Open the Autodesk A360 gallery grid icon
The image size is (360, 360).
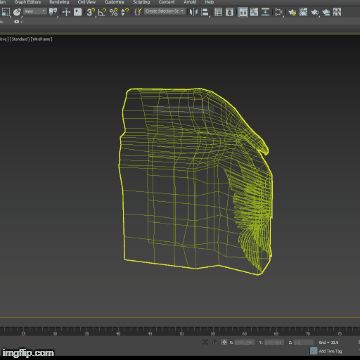(337, 12)
